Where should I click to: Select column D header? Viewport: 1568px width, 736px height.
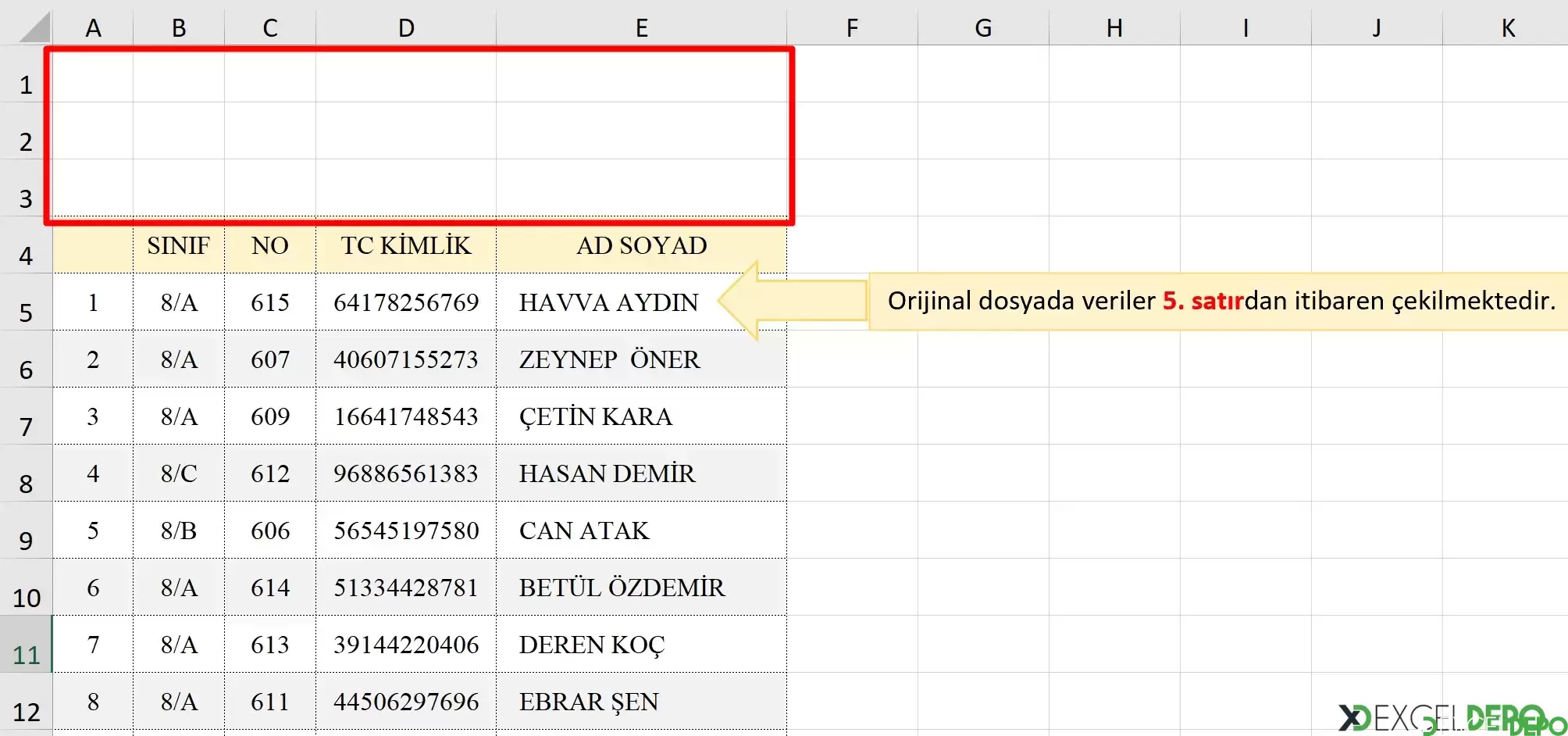406,27
